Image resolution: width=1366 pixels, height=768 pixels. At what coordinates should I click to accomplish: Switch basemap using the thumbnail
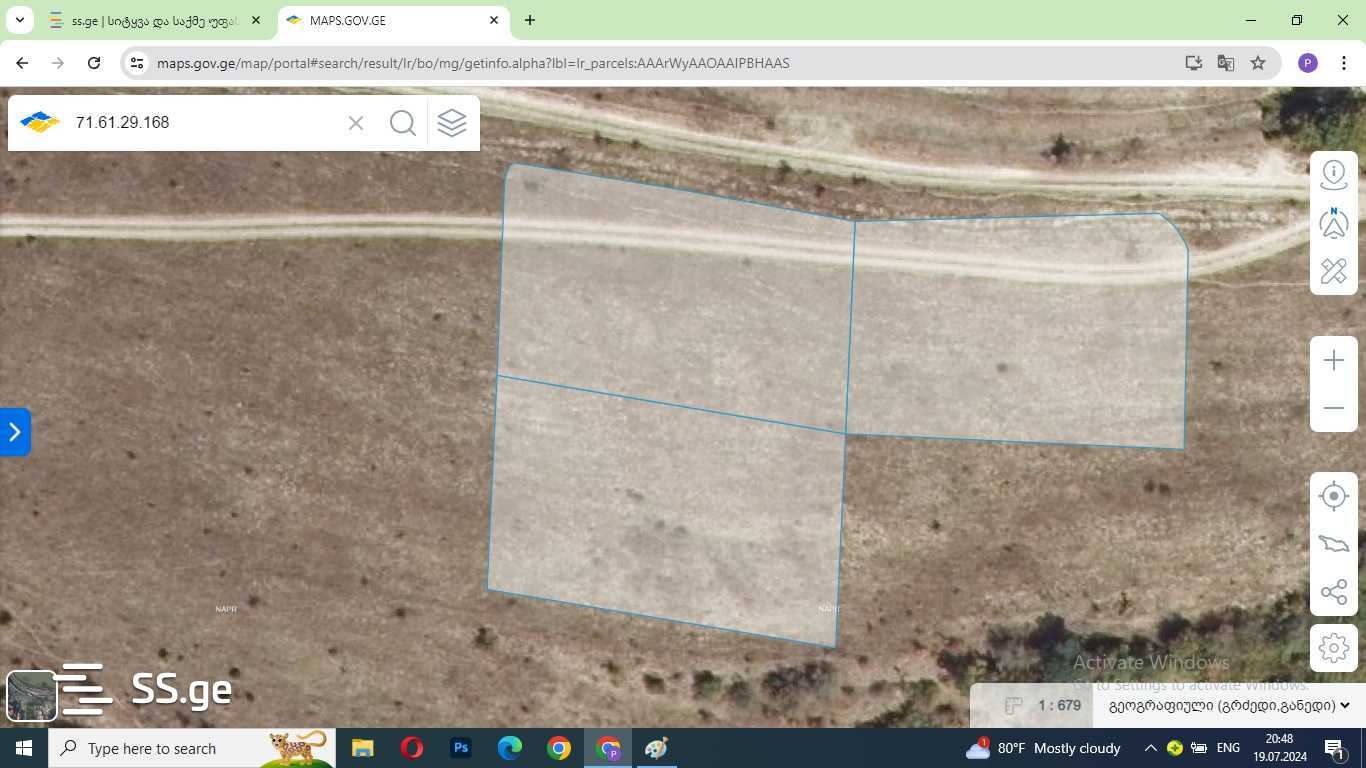pyautogui.click(x=31, y=695)
